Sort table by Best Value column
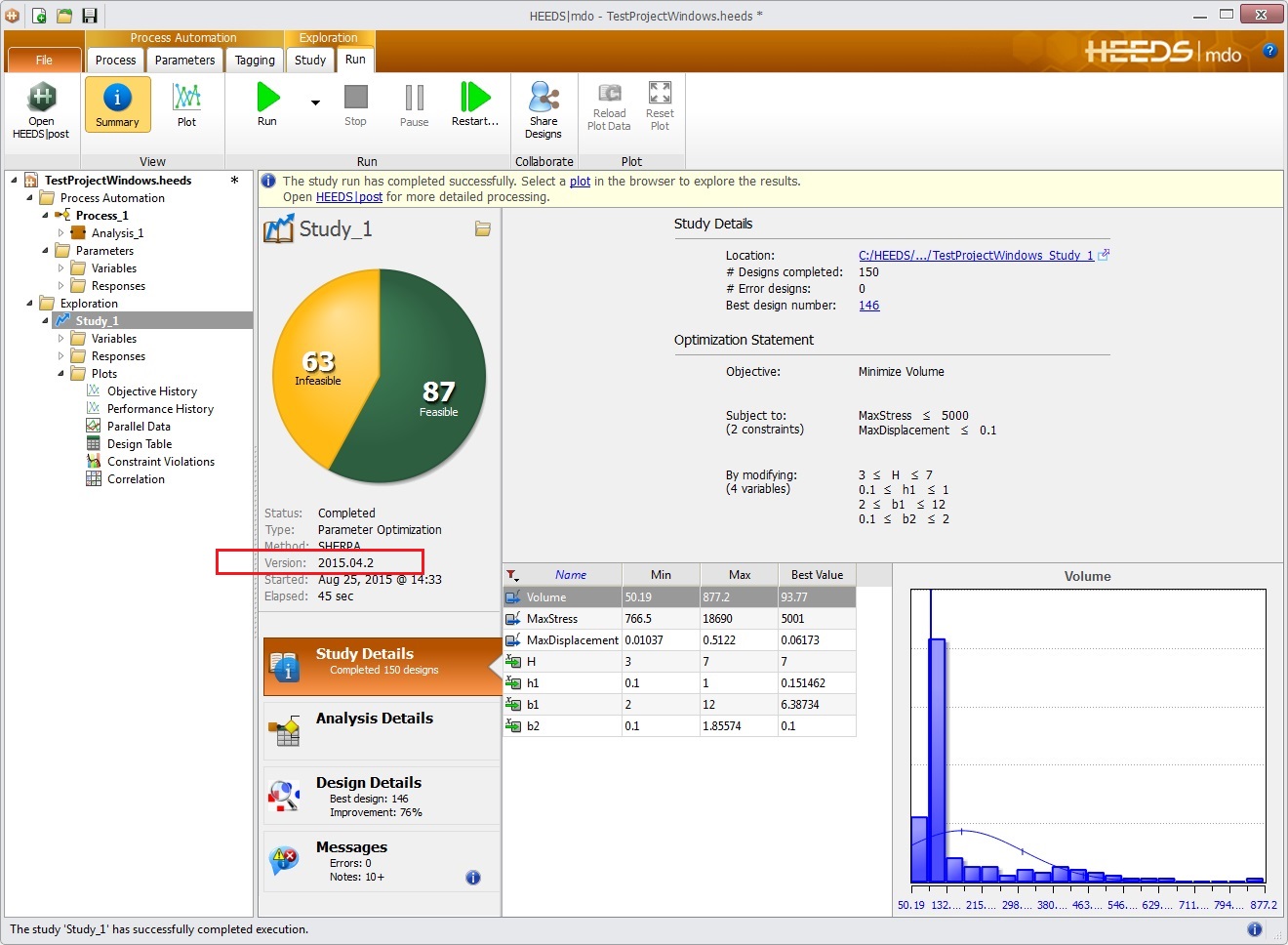1288x945 pixels. 817,575
